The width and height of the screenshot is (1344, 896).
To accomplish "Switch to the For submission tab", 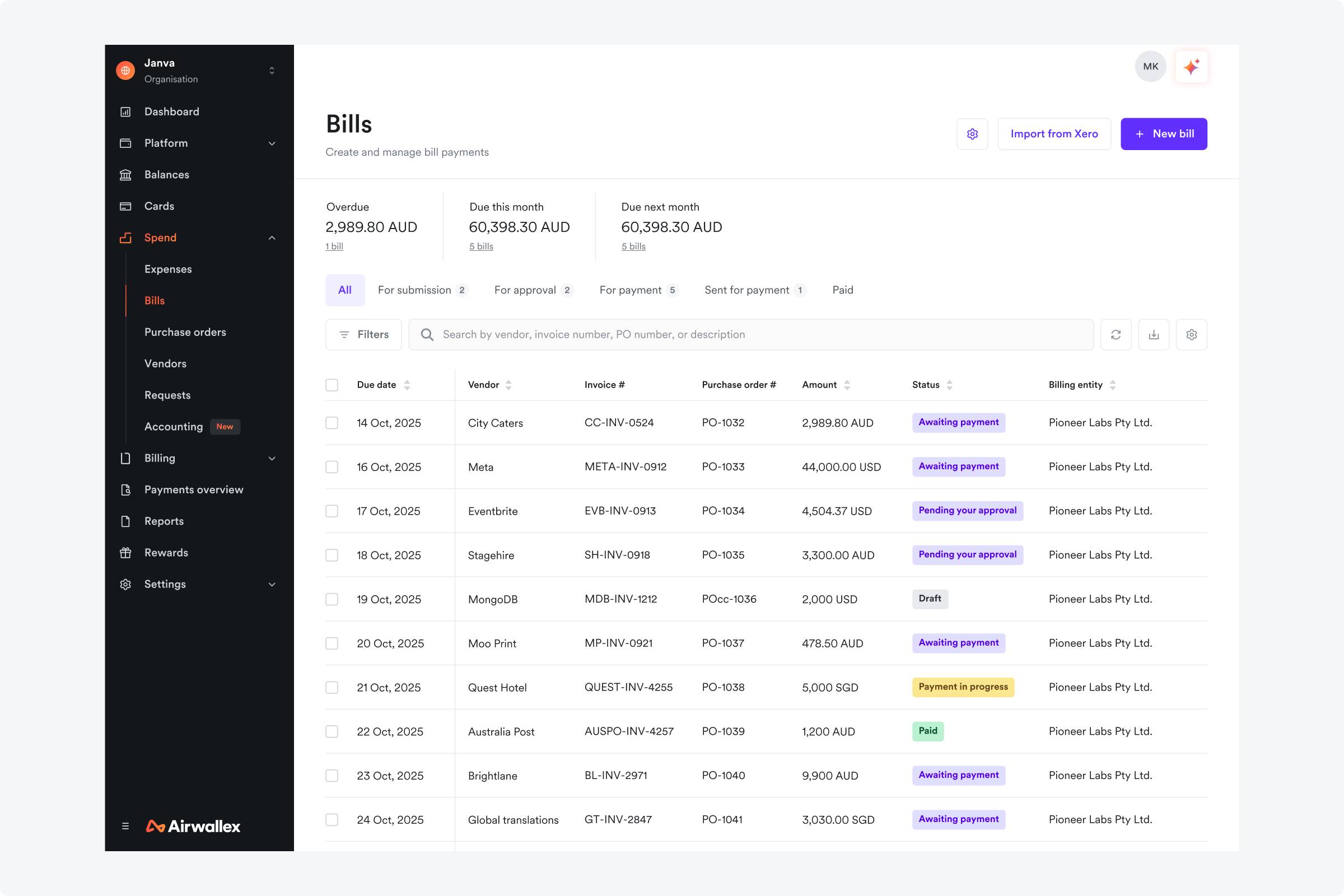I will coord(423,290).
